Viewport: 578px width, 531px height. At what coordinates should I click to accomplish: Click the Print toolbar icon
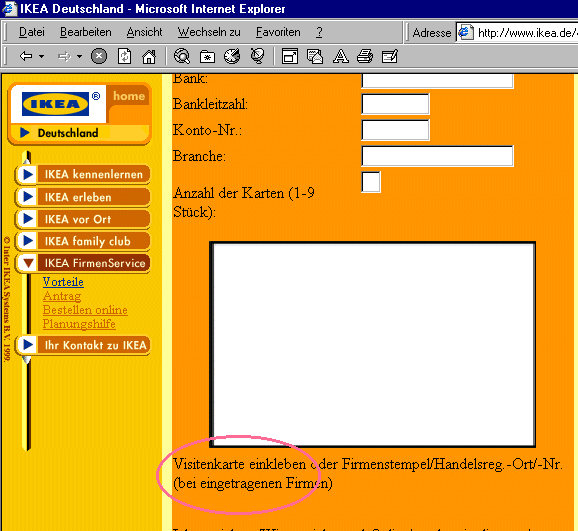click(x=365, y=56)
